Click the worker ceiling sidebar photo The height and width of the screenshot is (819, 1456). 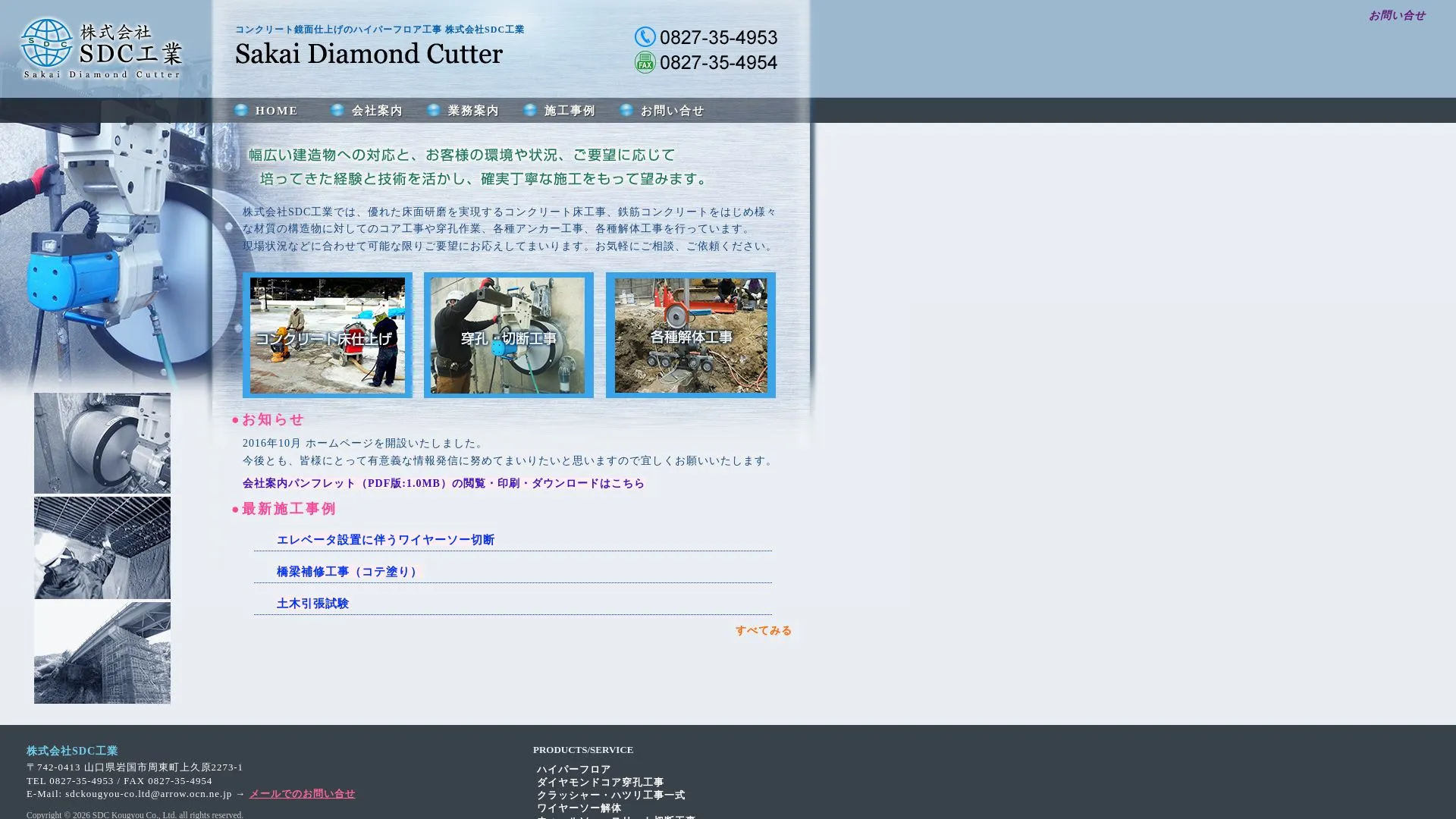tap(102, 548)
